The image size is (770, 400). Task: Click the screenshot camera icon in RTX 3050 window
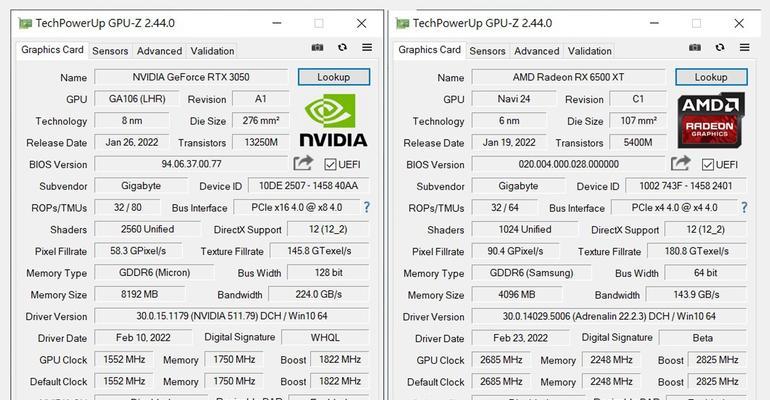click(317, 48)
